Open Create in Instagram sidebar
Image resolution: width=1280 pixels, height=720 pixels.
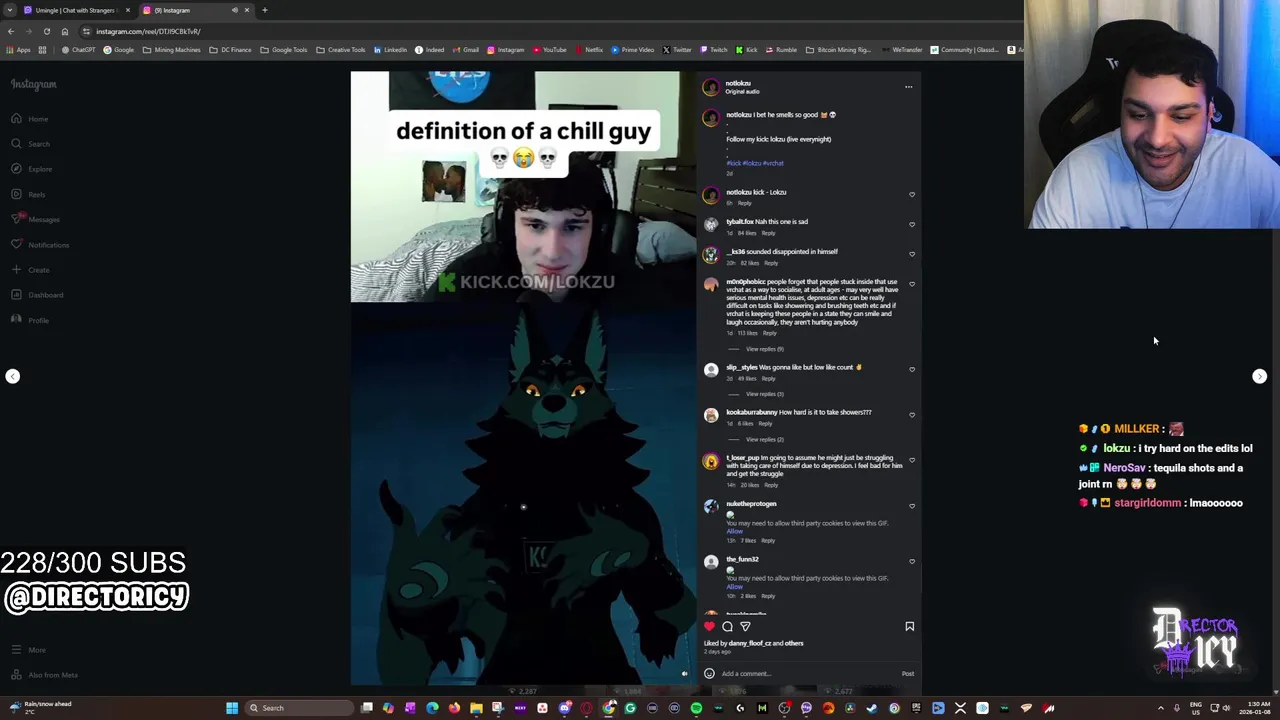point(28,270)
